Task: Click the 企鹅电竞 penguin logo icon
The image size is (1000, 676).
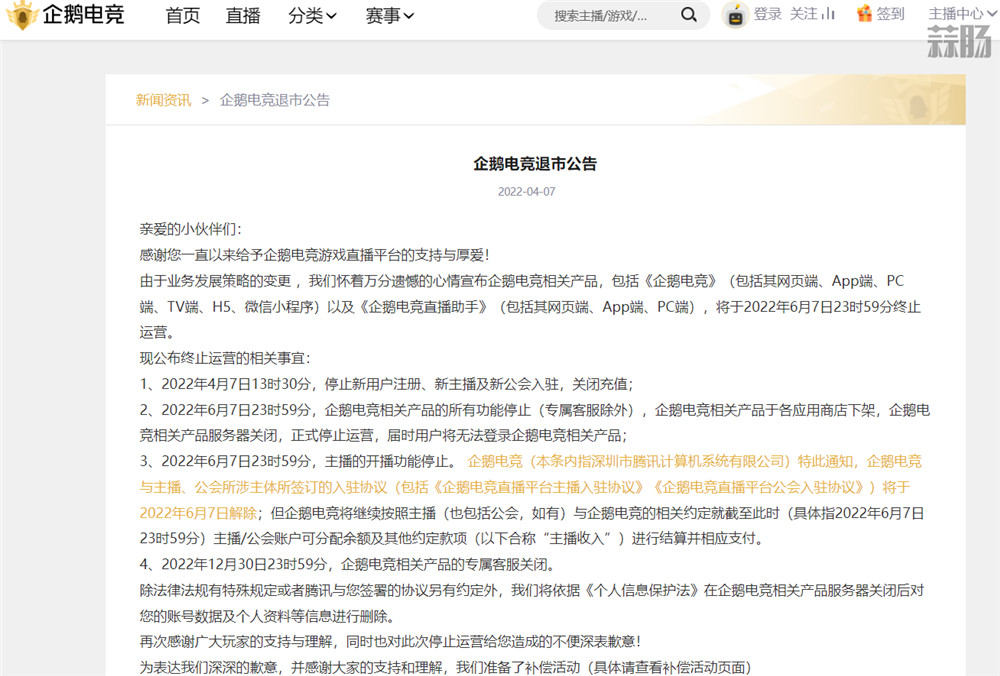Action: pyautogui.click(x=22, y=15)
